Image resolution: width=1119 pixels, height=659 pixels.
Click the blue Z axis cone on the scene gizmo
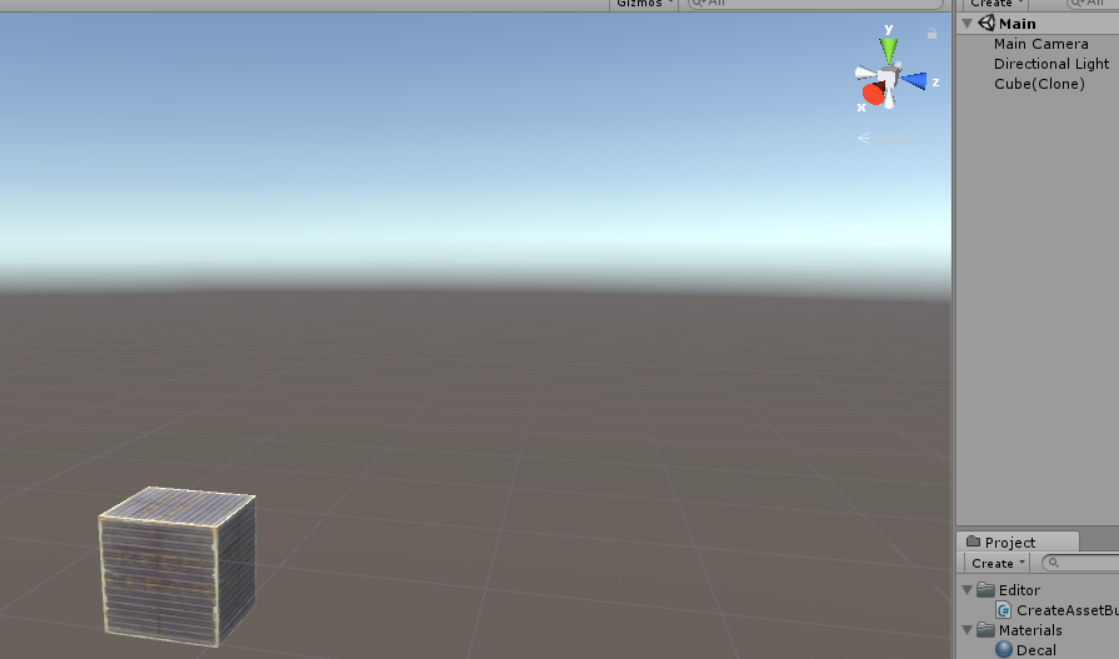914,81
